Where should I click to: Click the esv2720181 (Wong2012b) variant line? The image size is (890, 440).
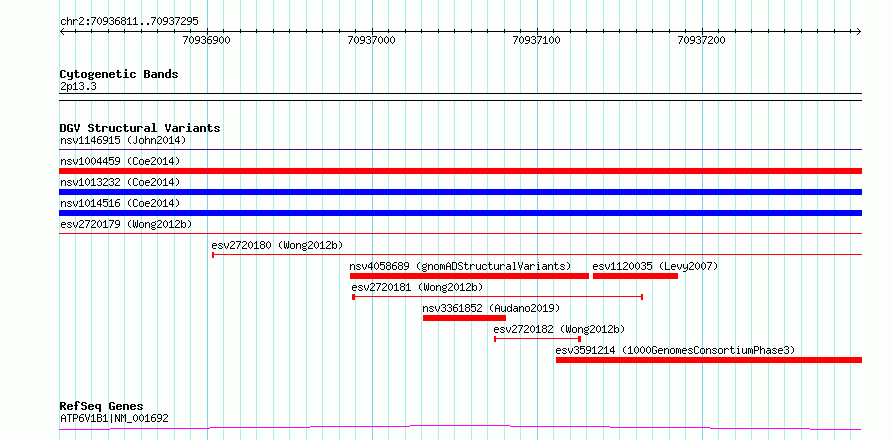click(x=498, y=297)
